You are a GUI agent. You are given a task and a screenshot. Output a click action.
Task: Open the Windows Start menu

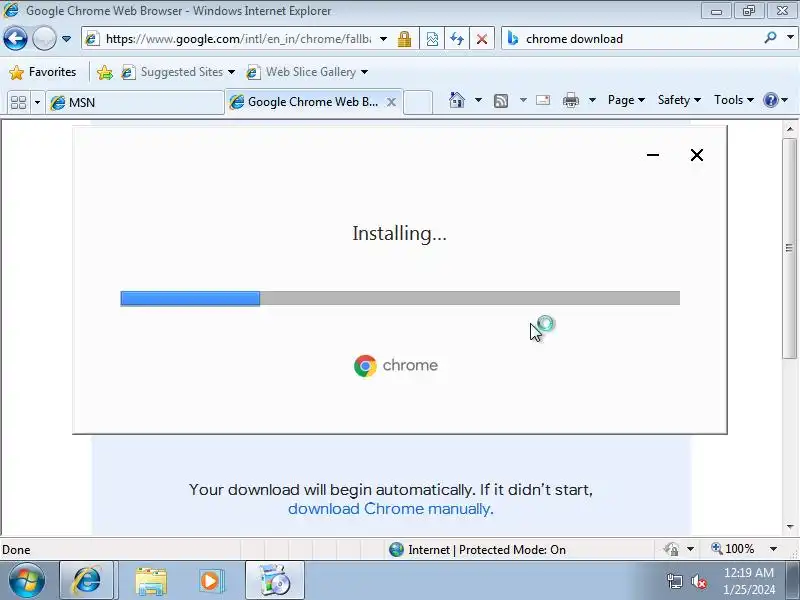tap(27, 580)
